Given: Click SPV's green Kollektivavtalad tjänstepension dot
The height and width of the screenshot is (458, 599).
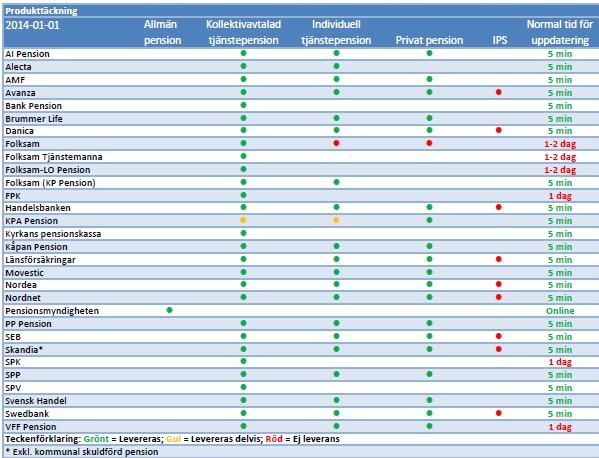Looking at the screenshot, I should pyautogui.click(x=243, y=387).
